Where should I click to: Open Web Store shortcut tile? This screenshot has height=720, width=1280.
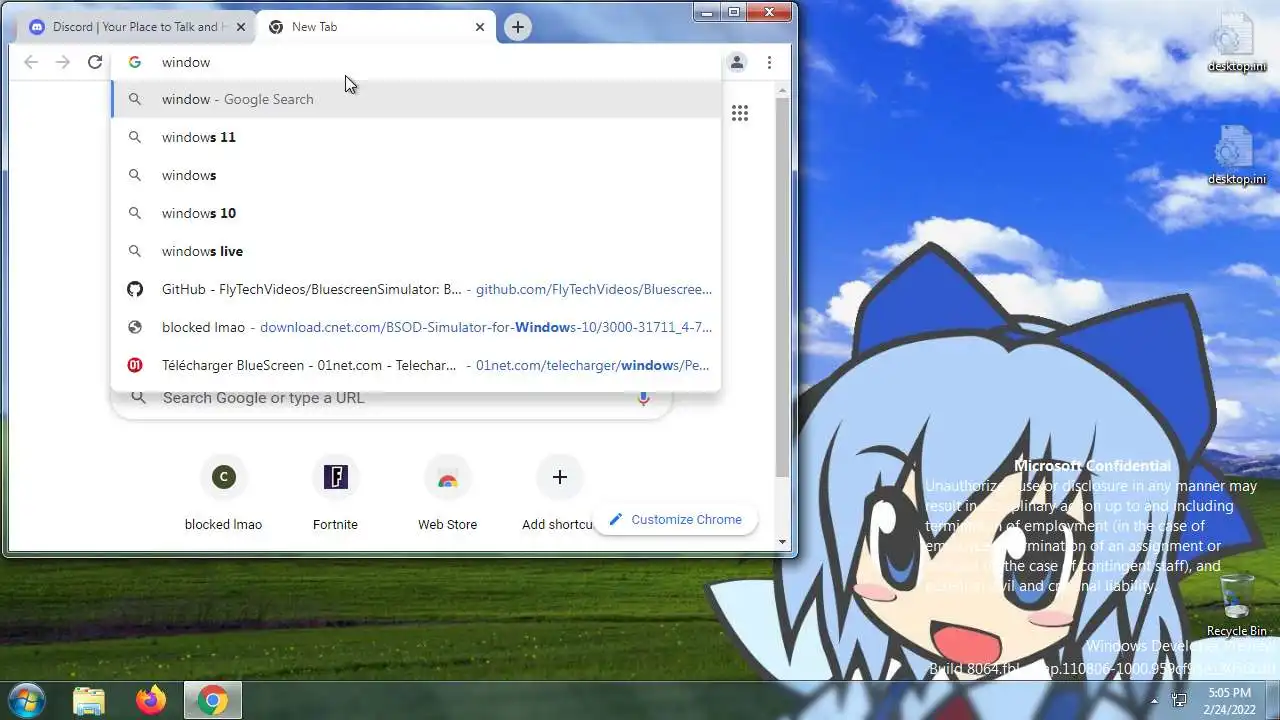[x=447, y=491]
